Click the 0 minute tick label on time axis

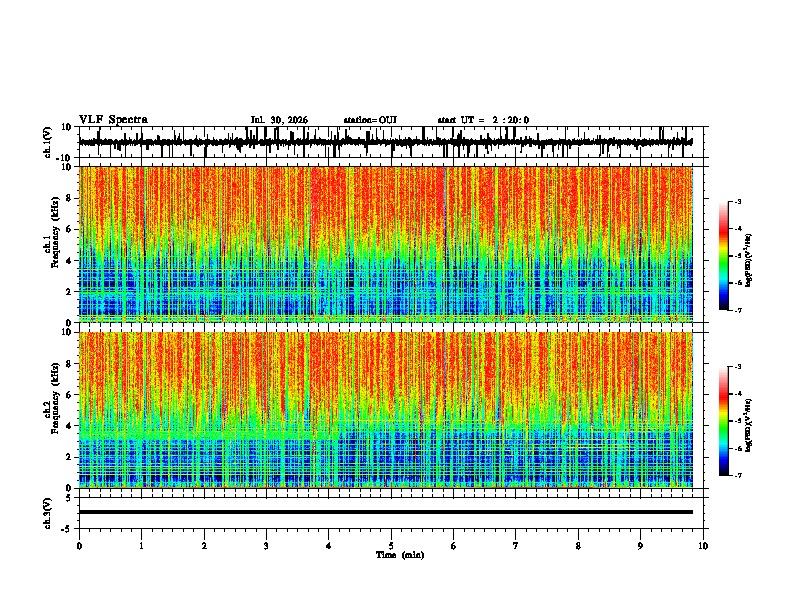point(79,546)
